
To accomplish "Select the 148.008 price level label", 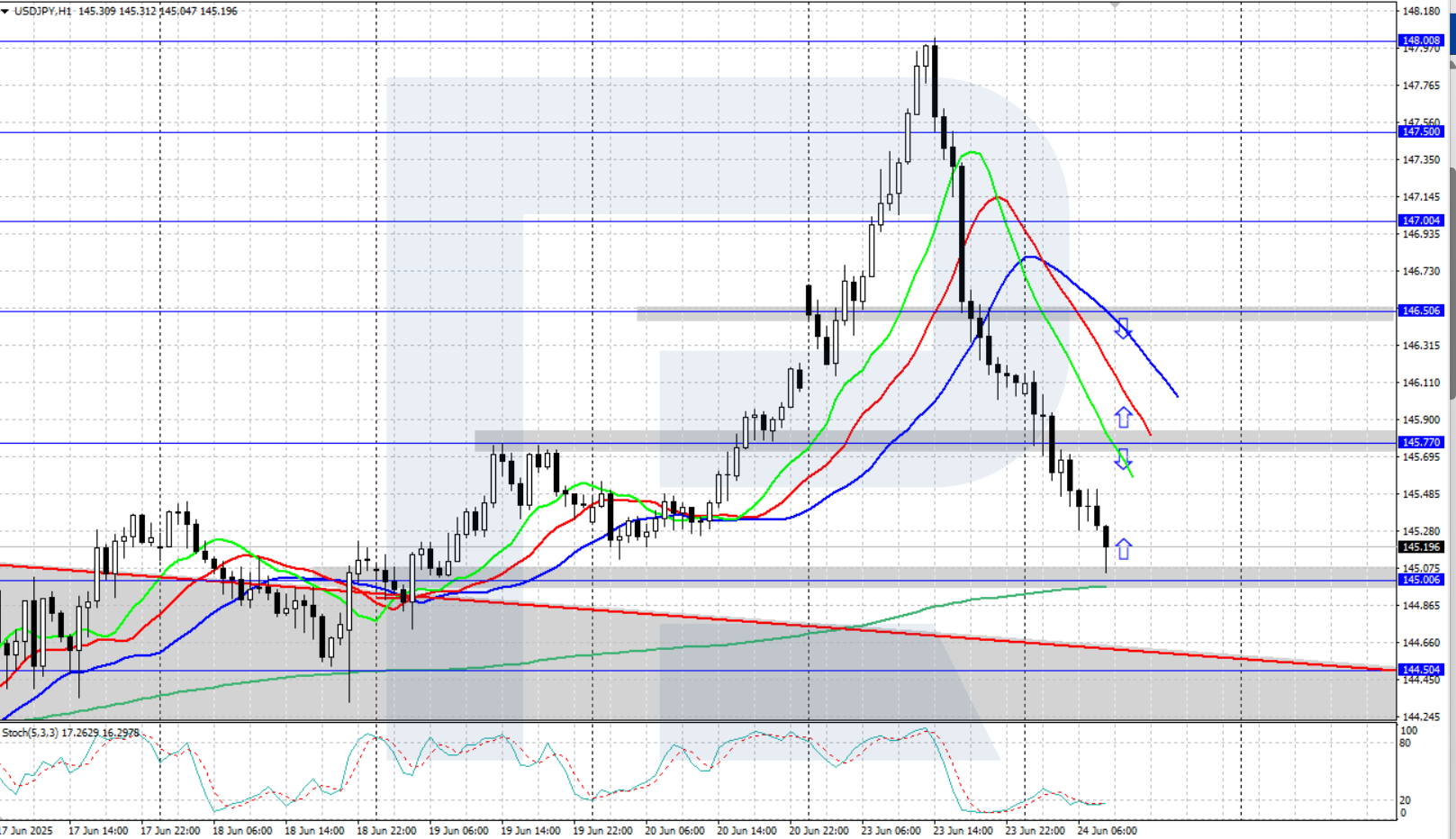I will (x=1422, y=41).
